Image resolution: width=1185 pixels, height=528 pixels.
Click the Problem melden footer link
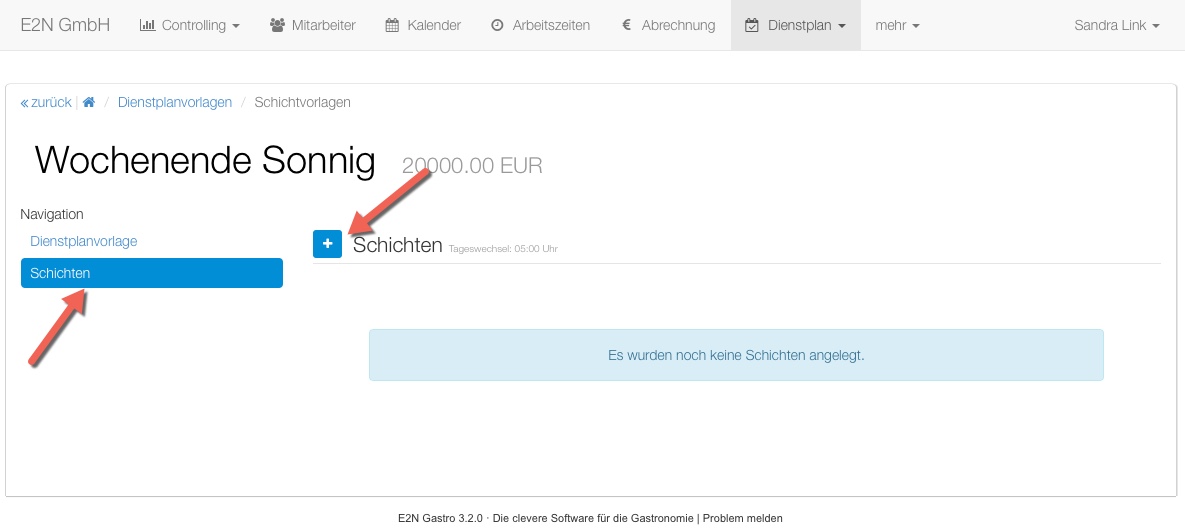click(743, 518)
